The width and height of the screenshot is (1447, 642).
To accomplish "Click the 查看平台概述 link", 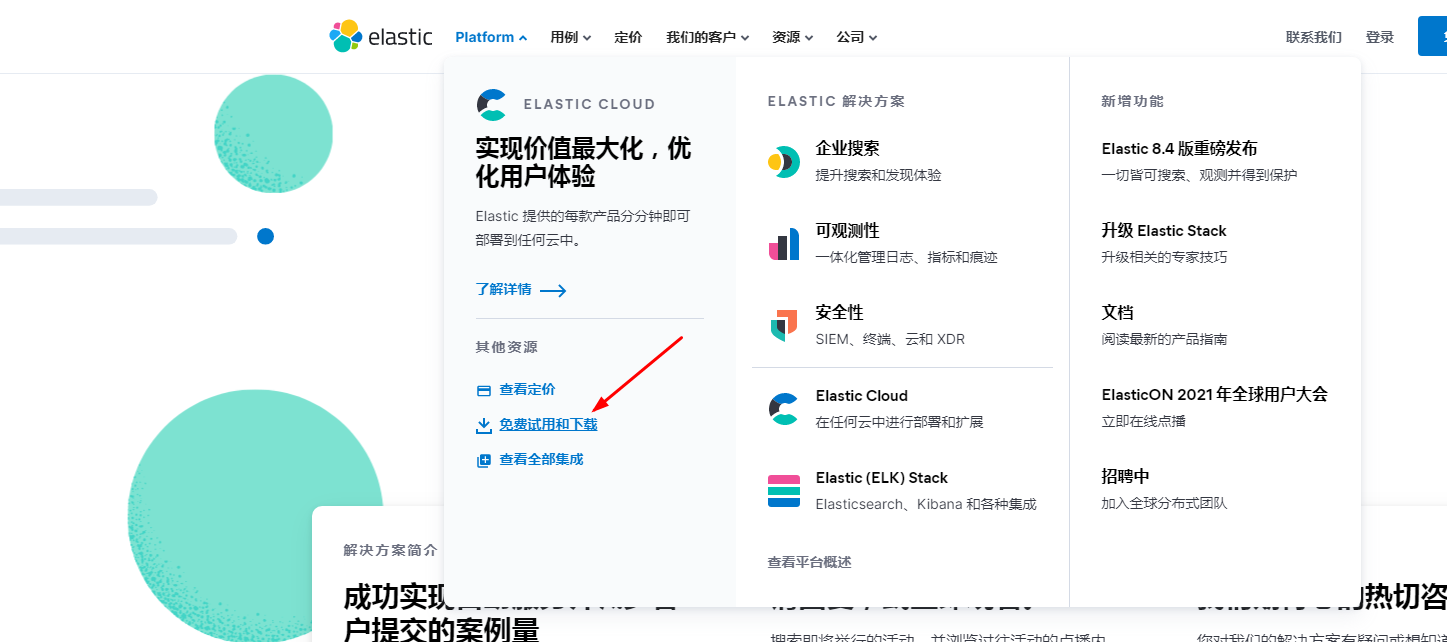I will [810, 563].
